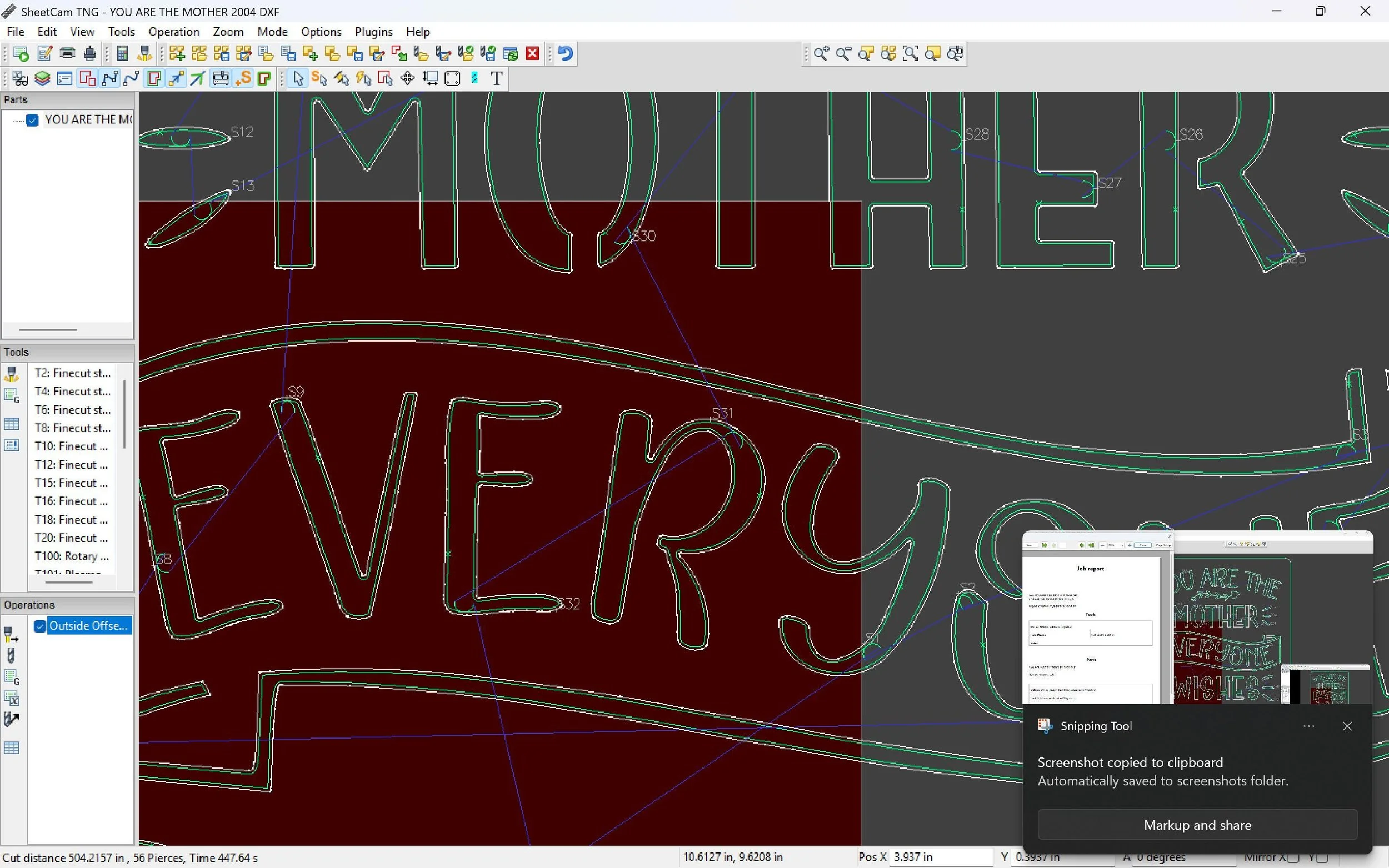This screenshot has width=1389, height=868.
Task: Click Markup and share button
Action: coord(1197,825)
